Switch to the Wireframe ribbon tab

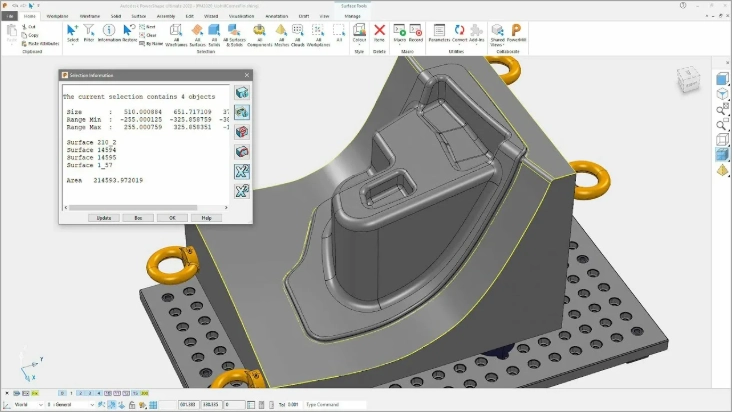[x=90, y=16]
